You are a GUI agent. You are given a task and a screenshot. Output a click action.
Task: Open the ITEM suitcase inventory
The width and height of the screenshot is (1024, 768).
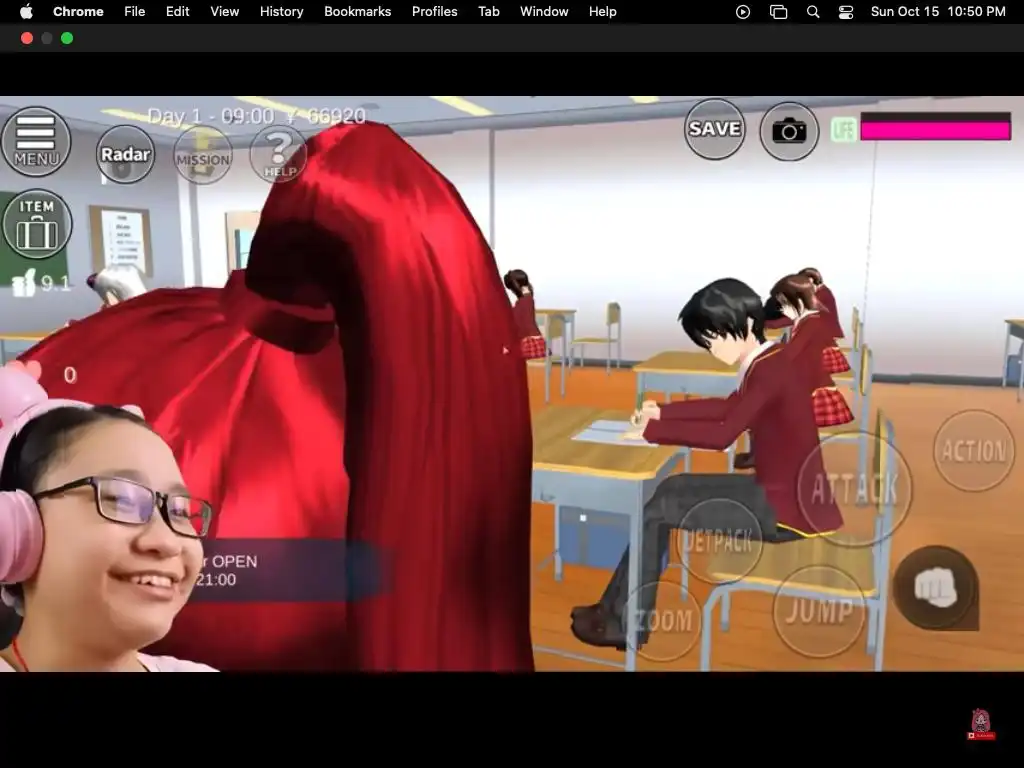pos(37,224)
